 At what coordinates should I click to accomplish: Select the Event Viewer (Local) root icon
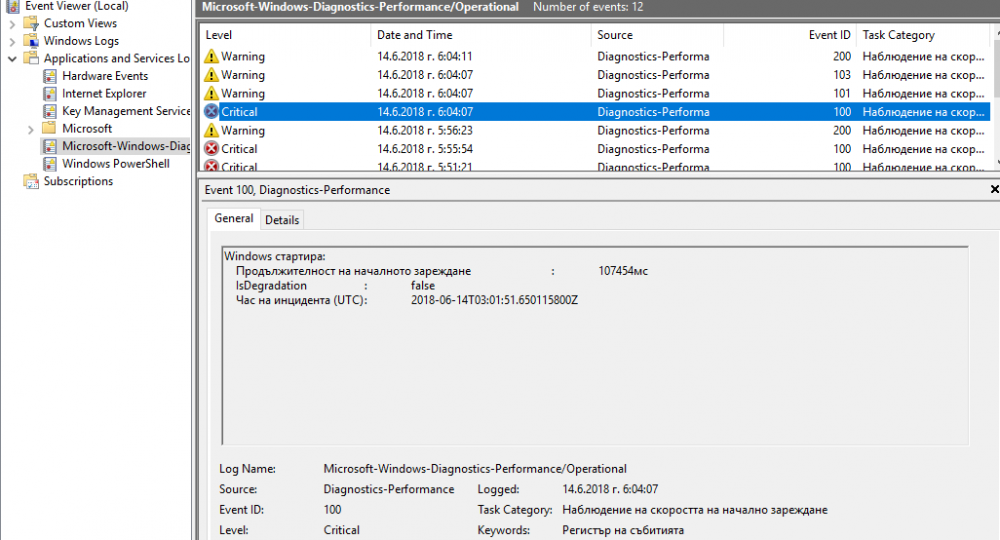[13, 6]
